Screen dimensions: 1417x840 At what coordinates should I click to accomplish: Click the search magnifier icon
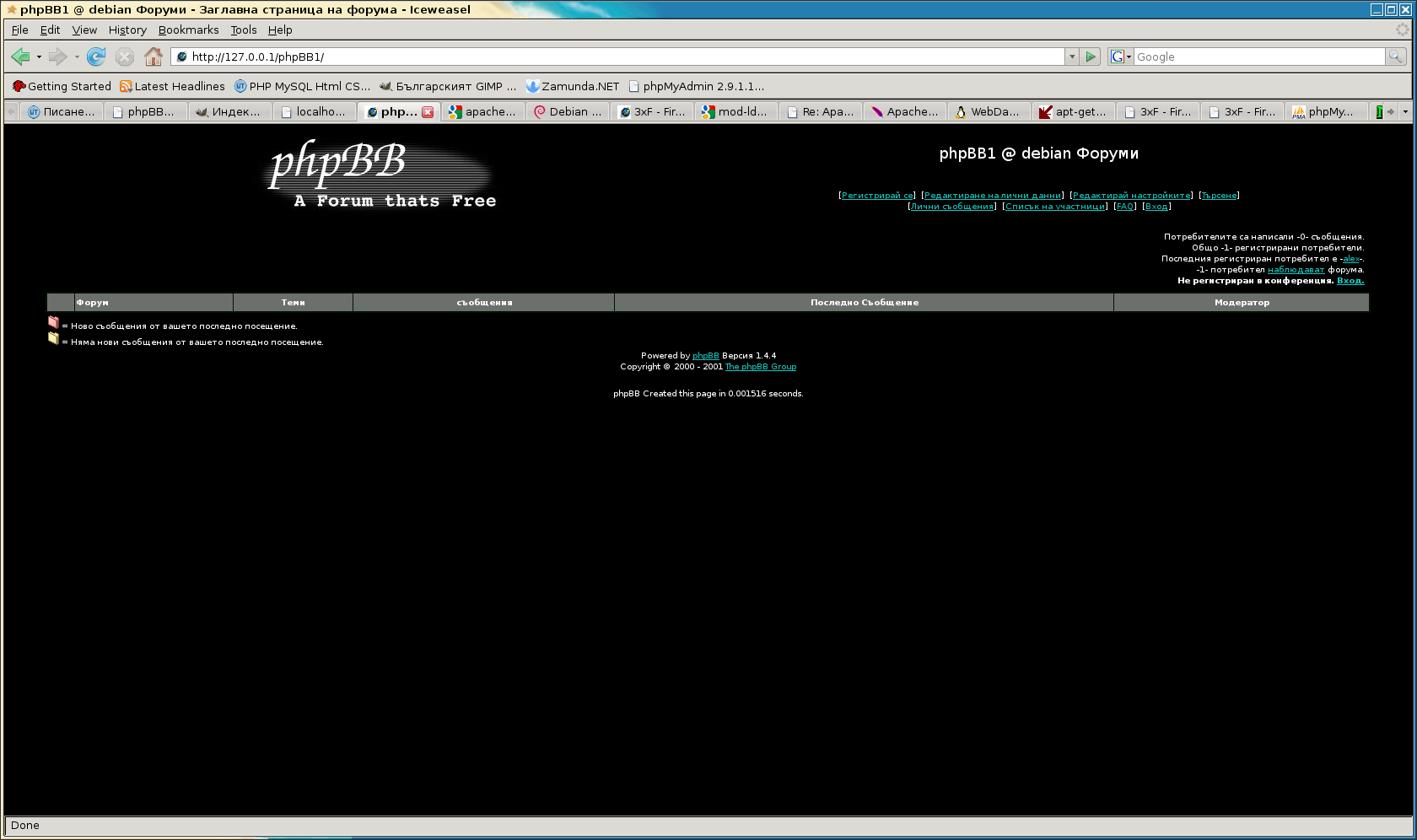coord(1396,57)
